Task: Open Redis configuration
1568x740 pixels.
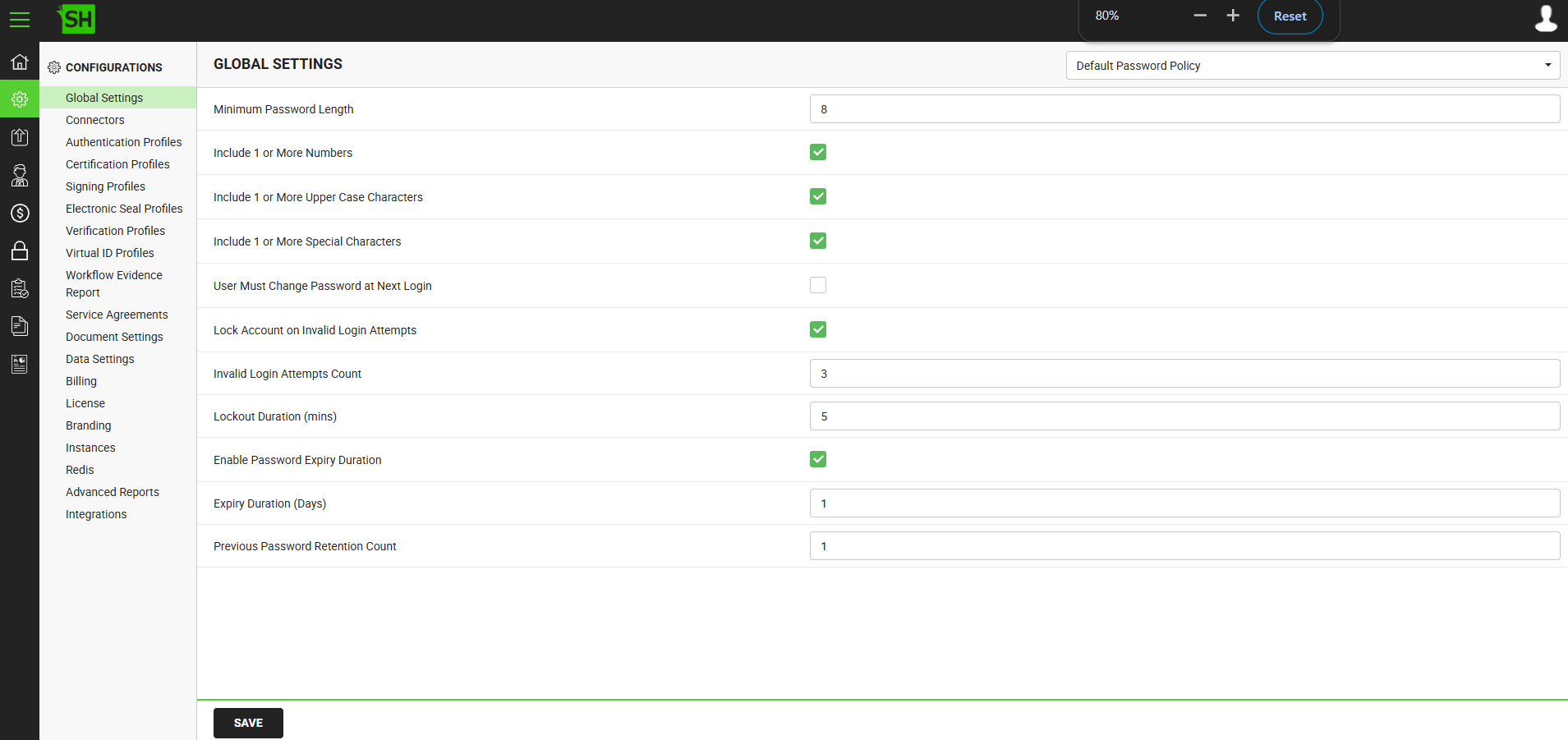Action: (x=80, y=470)
